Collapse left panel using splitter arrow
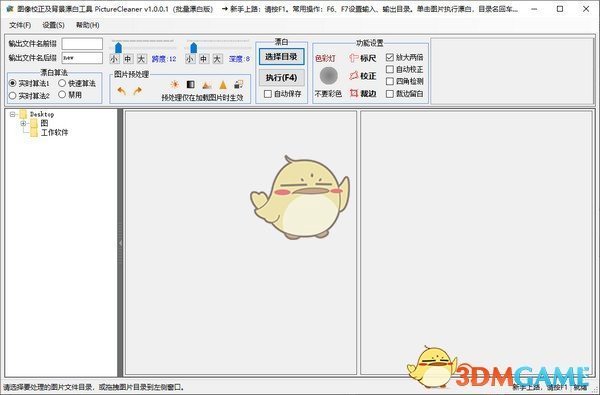Viewport: 600px width, 395px height. click(120, 243)
